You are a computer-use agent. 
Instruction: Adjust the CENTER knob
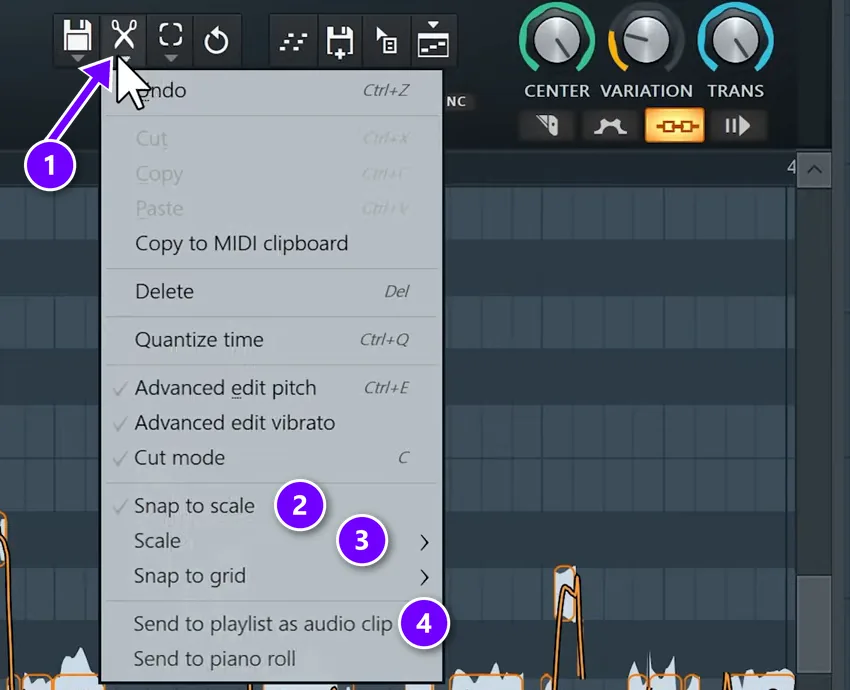557,41
